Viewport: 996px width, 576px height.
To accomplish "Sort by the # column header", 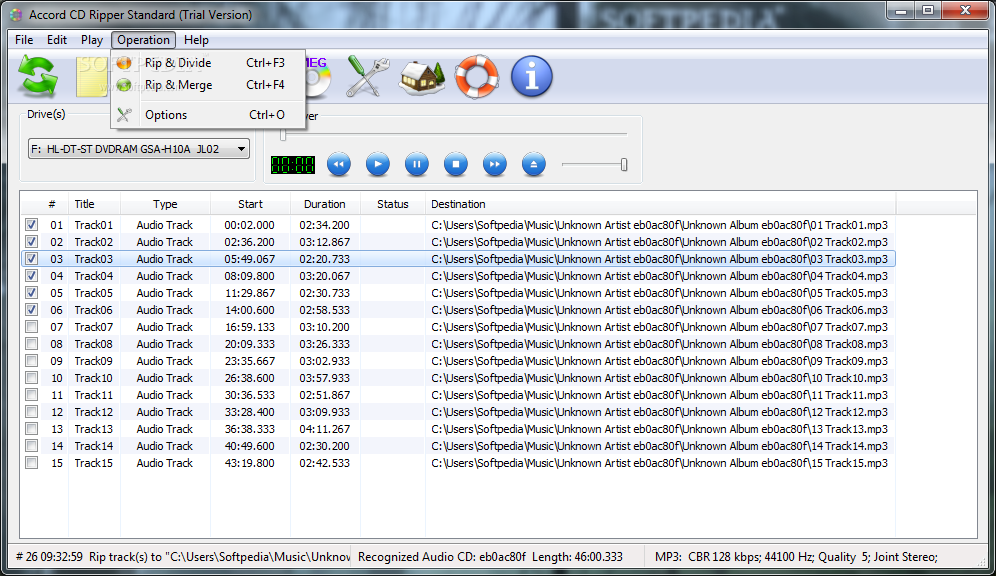I will pyautogui.click(x=51, y=204).
